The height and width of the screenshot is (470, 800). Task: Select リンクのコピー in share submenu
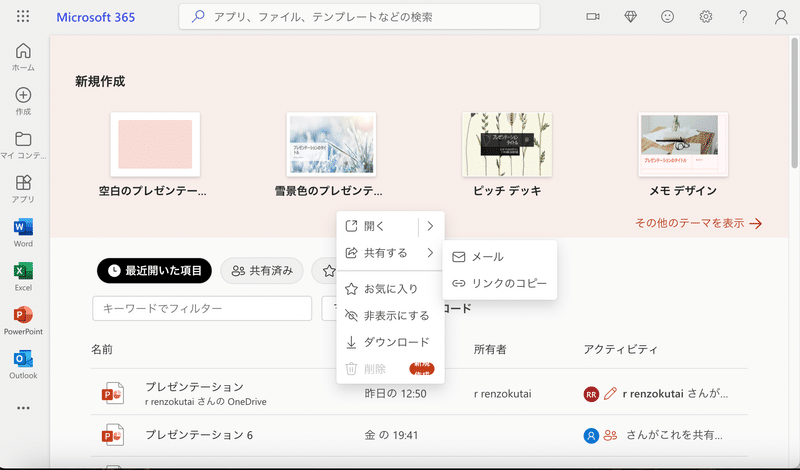point(499,283)
